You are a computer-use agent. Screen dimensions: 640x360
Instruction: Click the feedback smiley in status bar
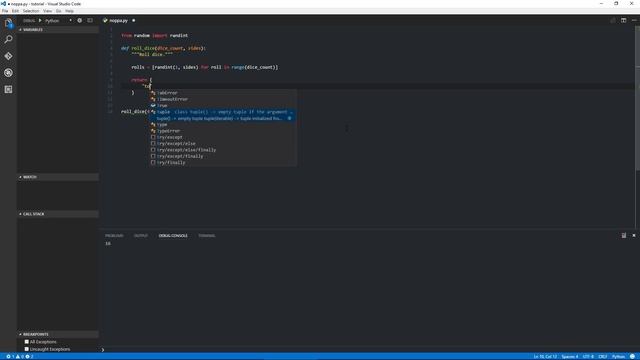point(632,356)
